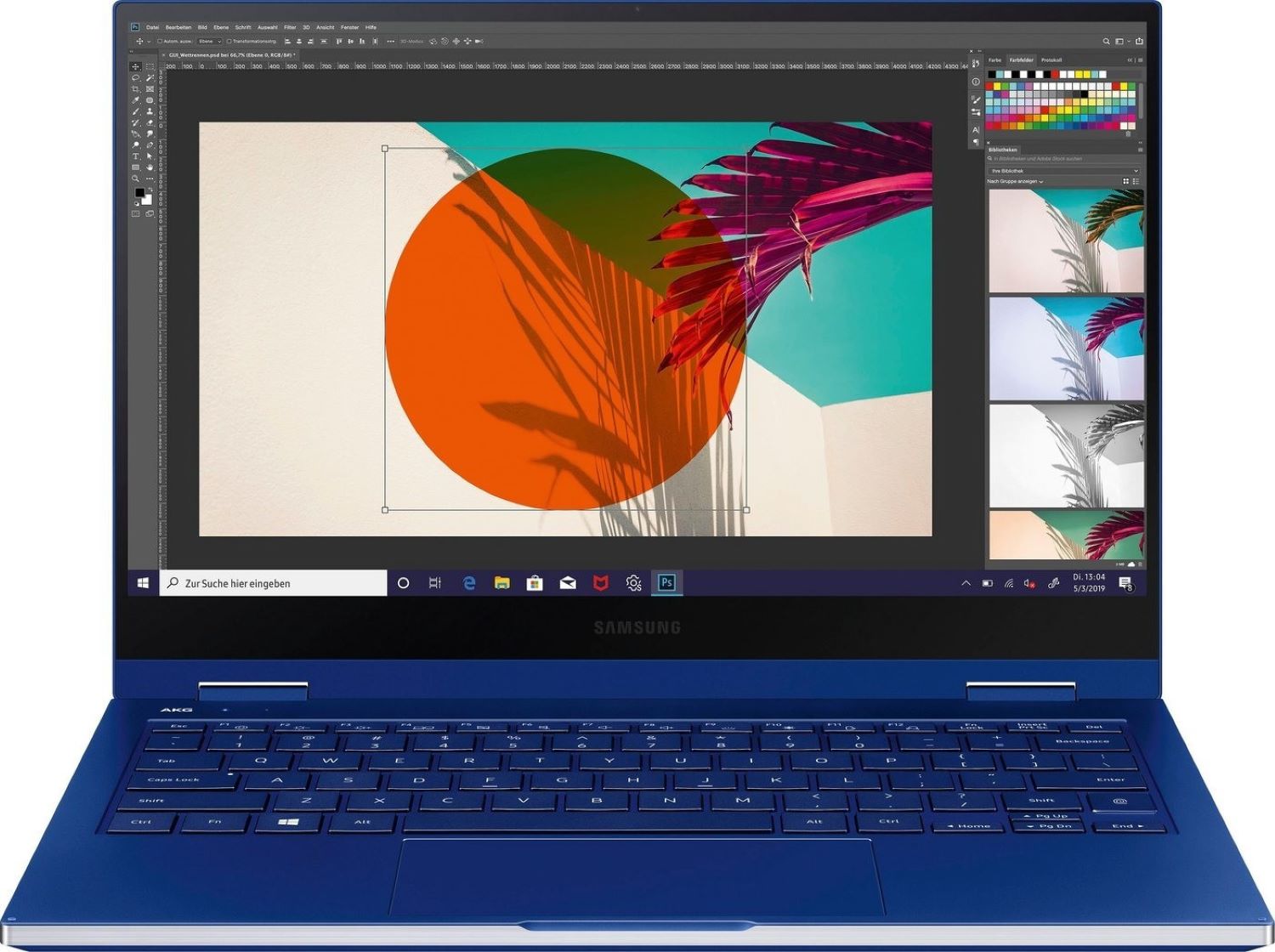Open the Filter menu
1275x952 pixels.
(x=290, y=27)
